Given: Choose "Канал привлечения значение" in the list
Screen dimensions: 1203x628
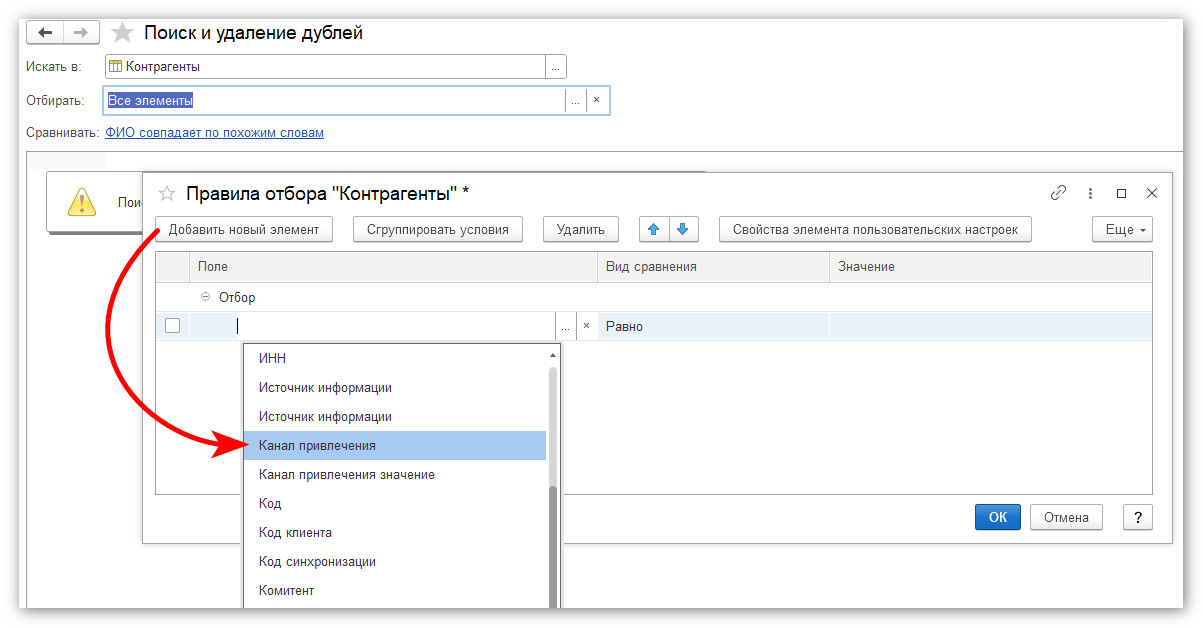Looking at the screenshot, I should pos(395,474).
